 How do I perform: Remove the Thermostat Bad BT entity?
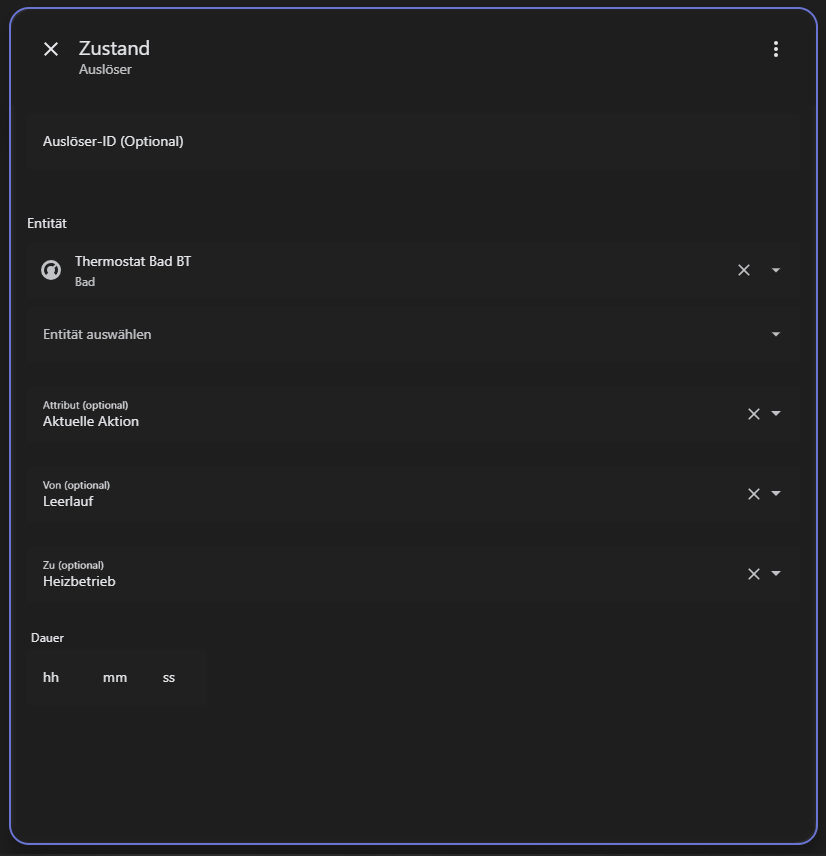click(743, 270)
